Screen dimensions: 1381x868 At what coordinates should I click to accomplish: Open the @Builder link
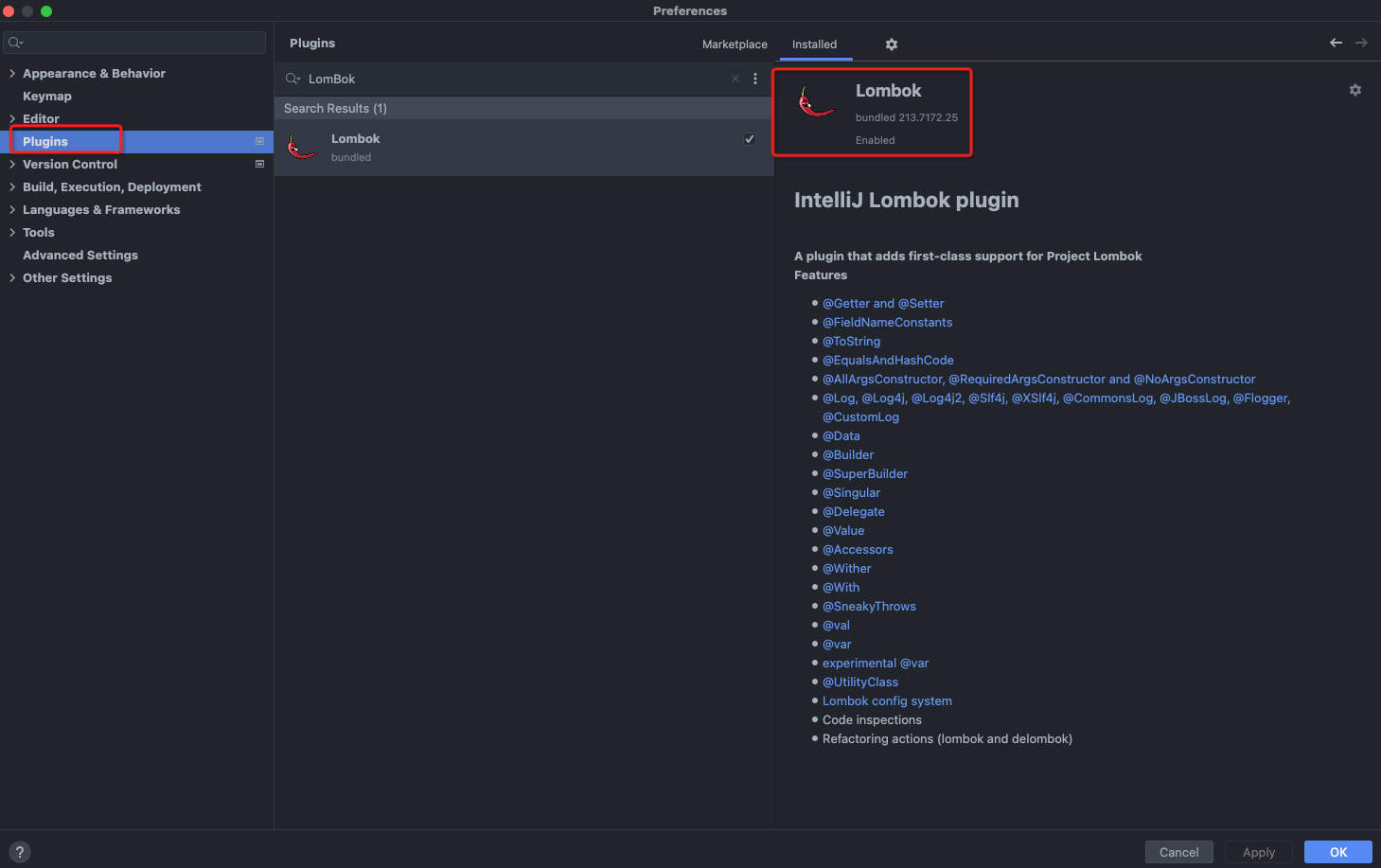tap(848, 454)
